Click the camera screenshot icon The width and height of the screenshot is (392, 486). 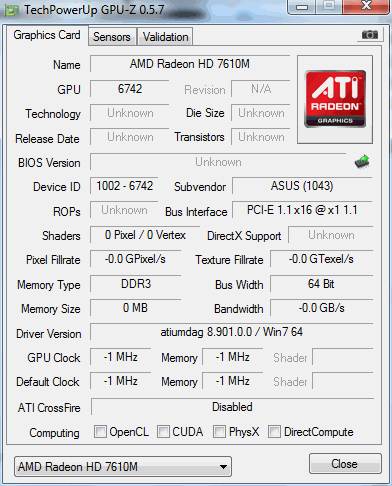click(370, 34)
